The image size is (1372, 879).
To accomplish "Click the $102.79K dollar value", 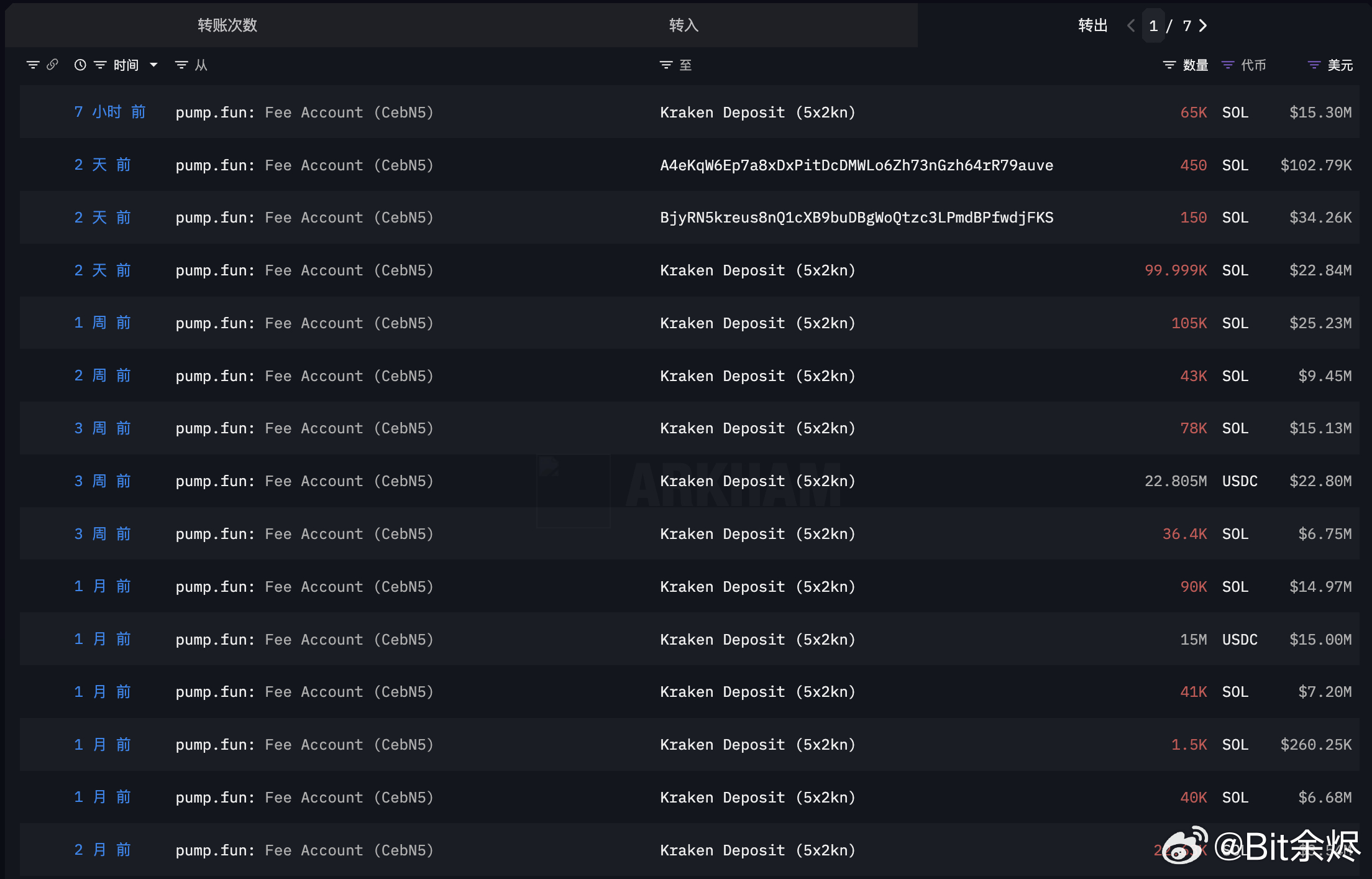I will 1316,165.
